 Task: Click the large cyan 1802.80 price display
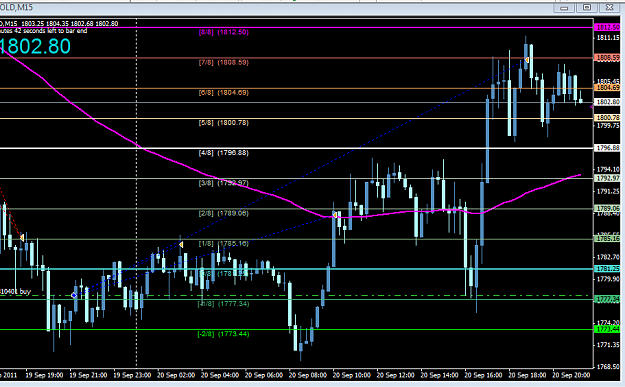(x=35, y=46)
